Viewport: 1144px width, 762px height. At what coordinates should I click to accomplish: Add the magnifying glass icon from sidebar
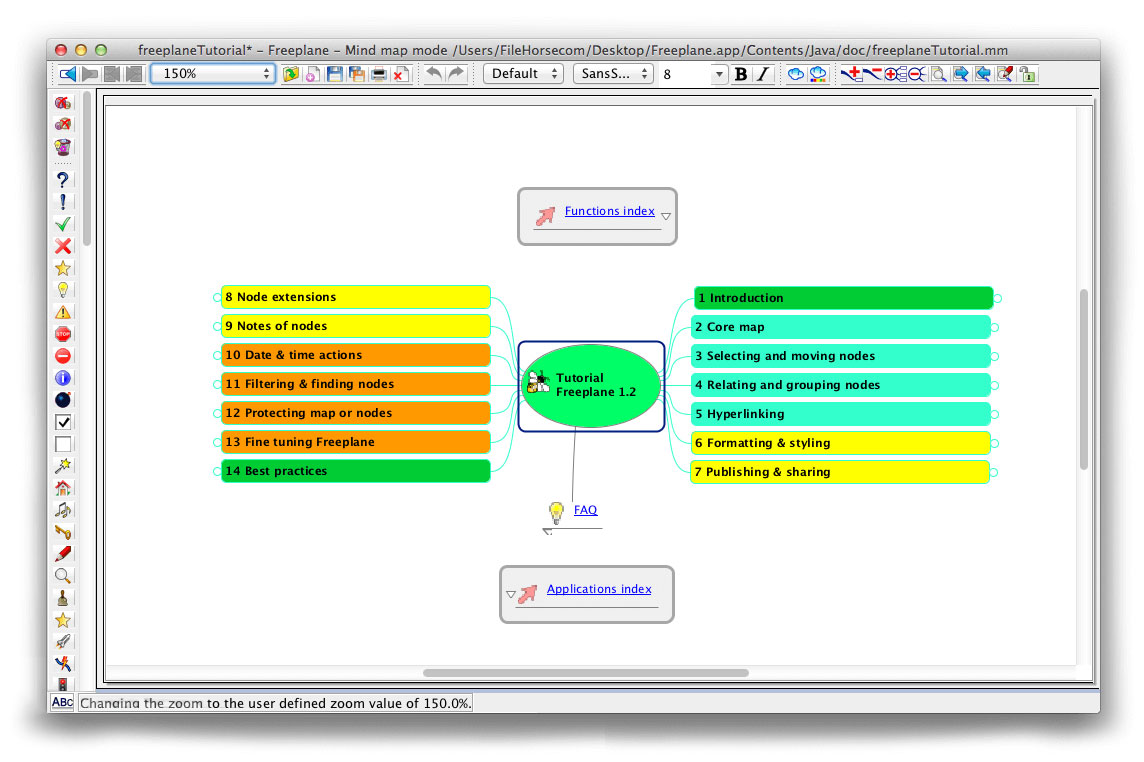(63, 576)
